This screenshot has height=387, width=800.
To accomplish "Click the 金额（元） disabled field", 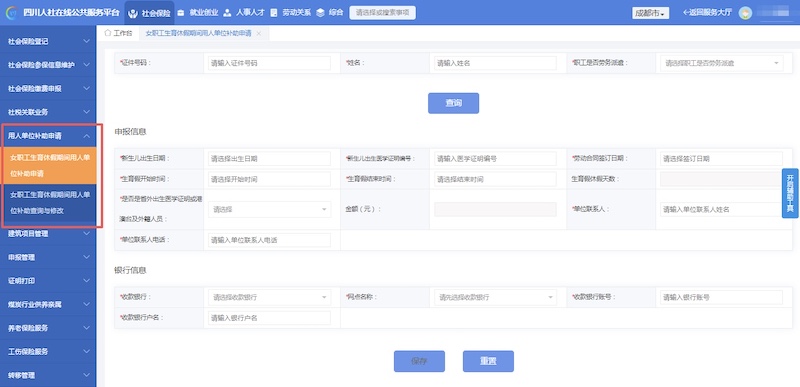I will click(x=495, y=209).
